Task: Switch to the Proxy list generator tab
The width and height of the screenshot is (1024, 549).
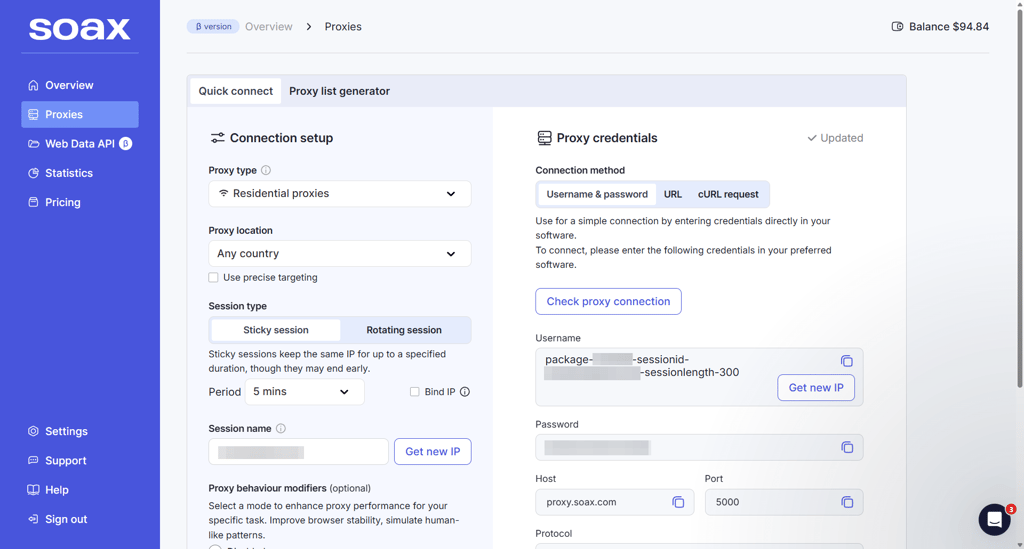Action: tap(340, 91)
